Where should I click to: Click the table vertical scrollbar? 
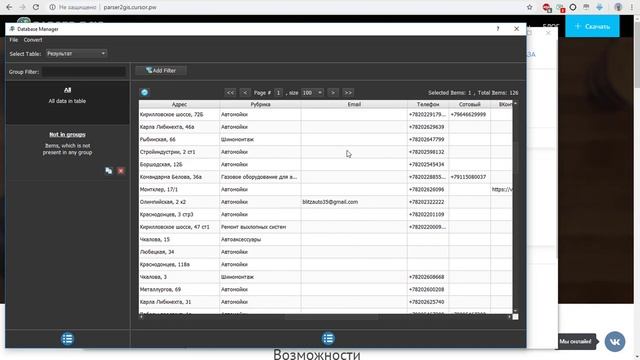(516, 206)
